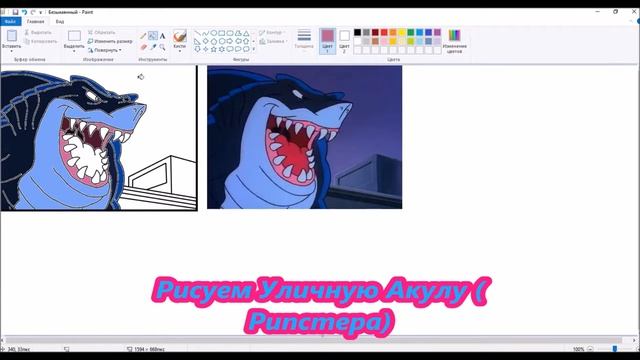Select the Fill with color bucket tool
The width and height of the screenshot is (640, 360).
(x=153, y=36)
